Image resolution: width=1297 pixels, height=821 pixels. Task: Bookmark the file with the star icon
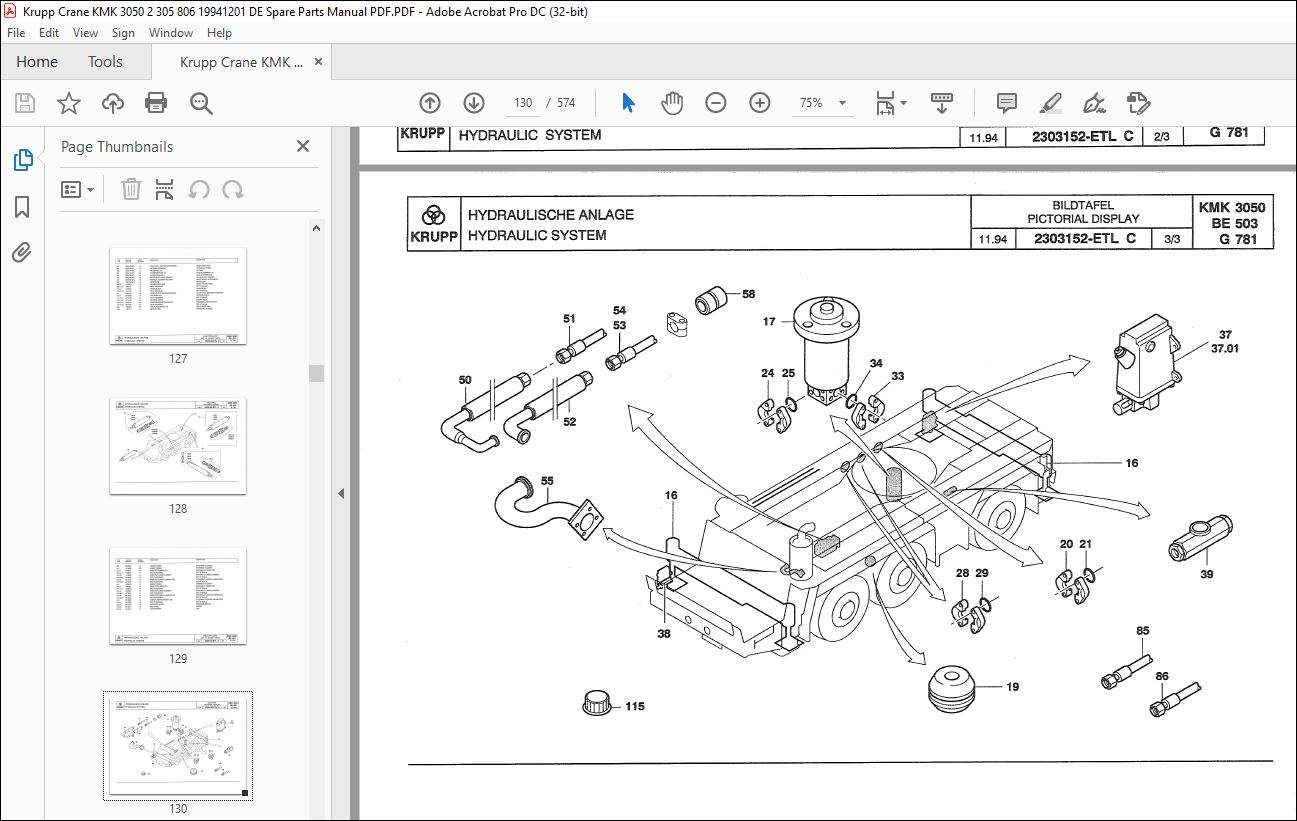(68, 103)
